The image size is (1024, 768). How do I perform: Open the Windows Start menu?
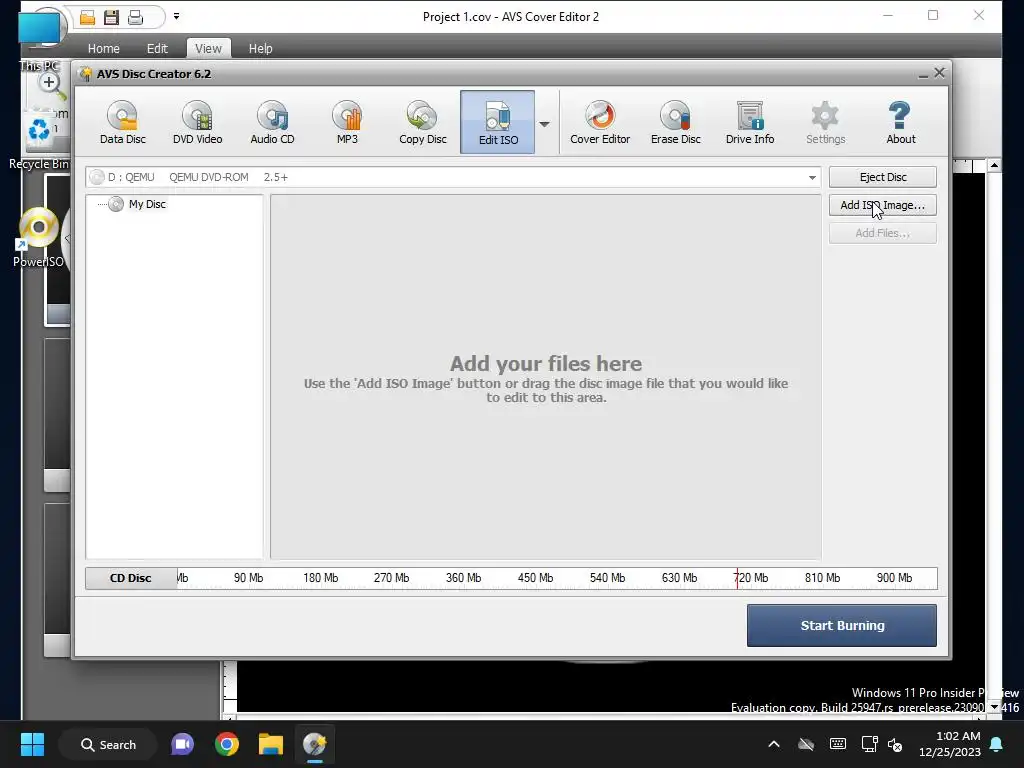point(32,744)
